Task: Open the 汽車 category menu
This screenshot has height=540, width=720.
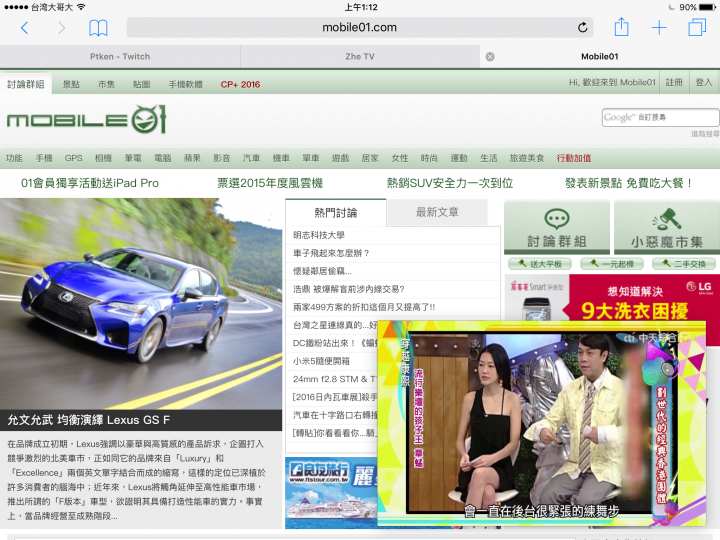Action: pyautogui.click(x=252, y=158)
